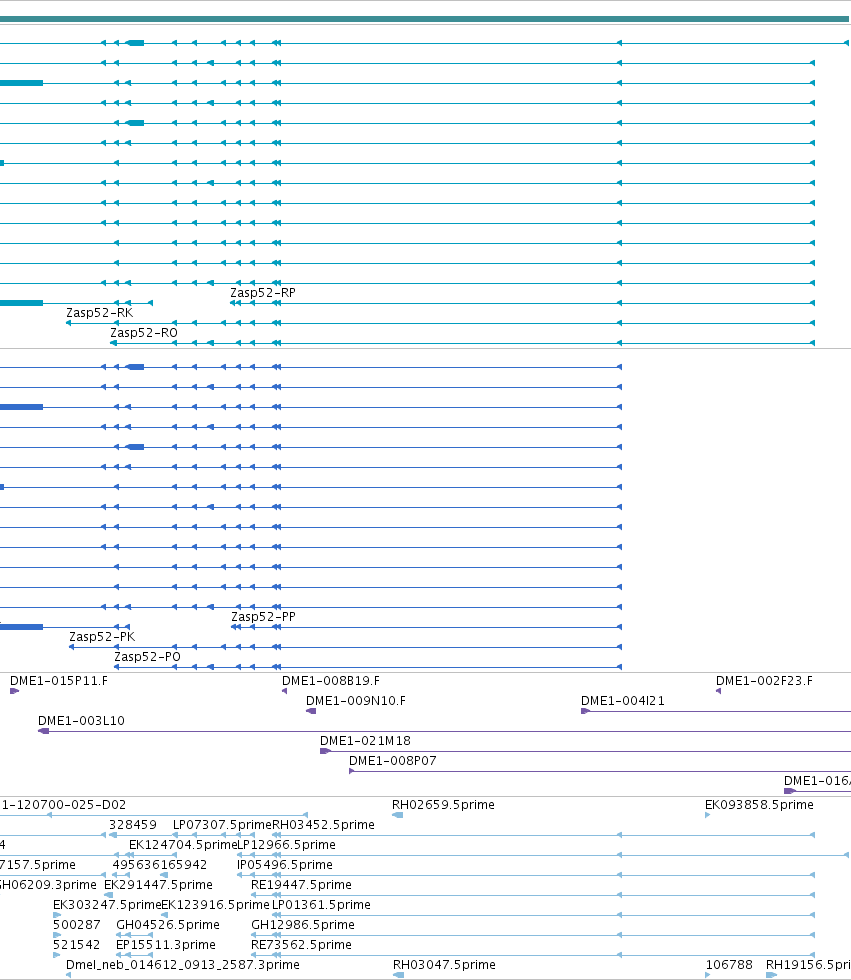Select the Zasp52-PP protein label
The height and width of the screenshot is (980, 851).
pyautogui.click(x=263, y=616)
